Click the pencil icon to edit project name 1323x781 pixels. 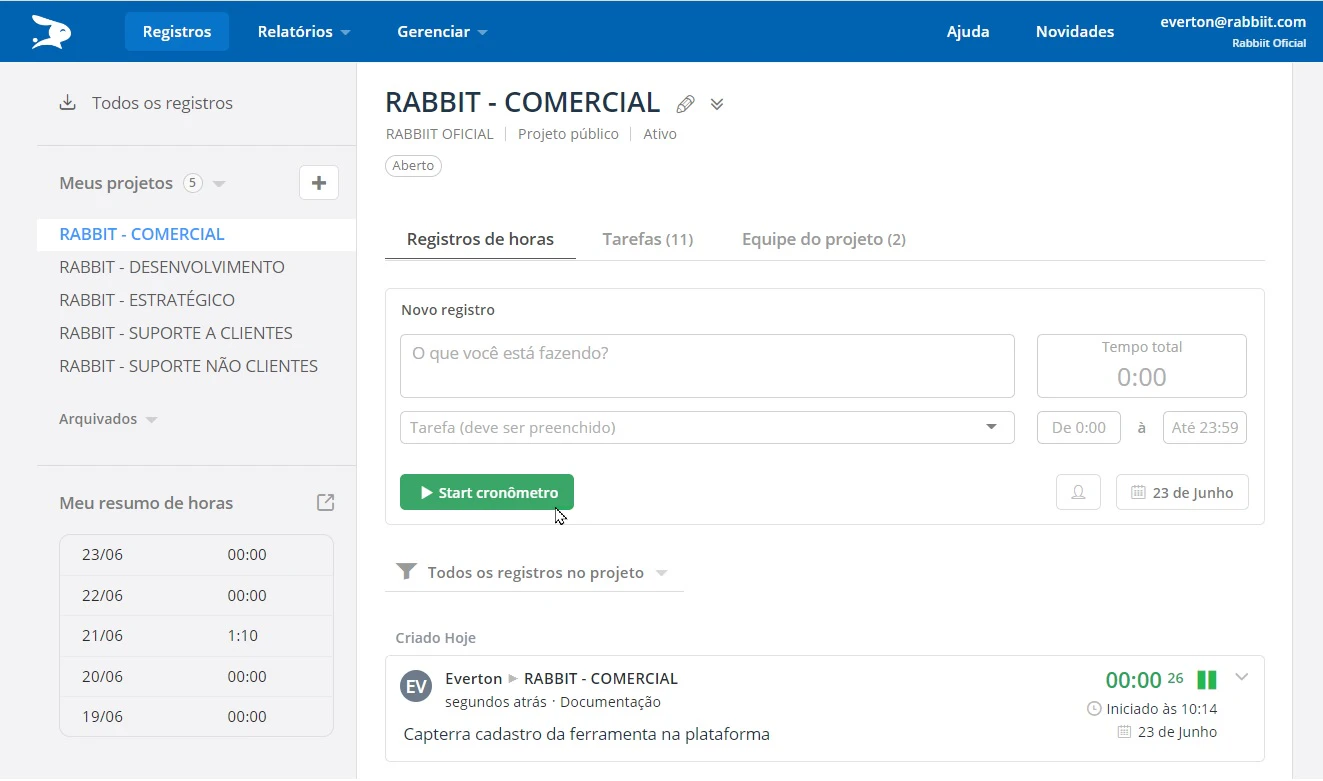click(x=685, y=103)
